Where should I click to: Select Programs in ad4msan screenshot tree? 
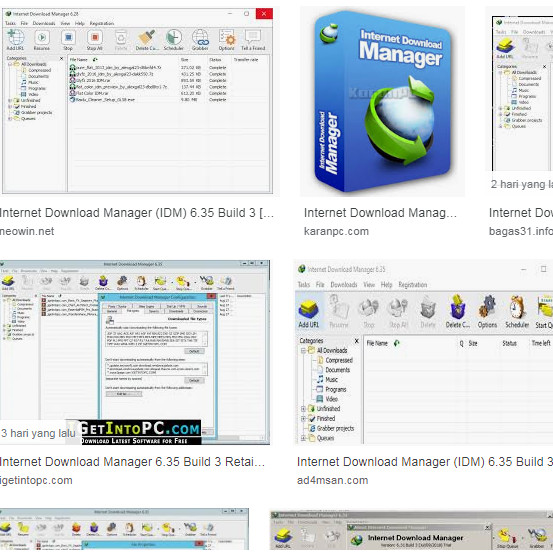pos(336,389)
